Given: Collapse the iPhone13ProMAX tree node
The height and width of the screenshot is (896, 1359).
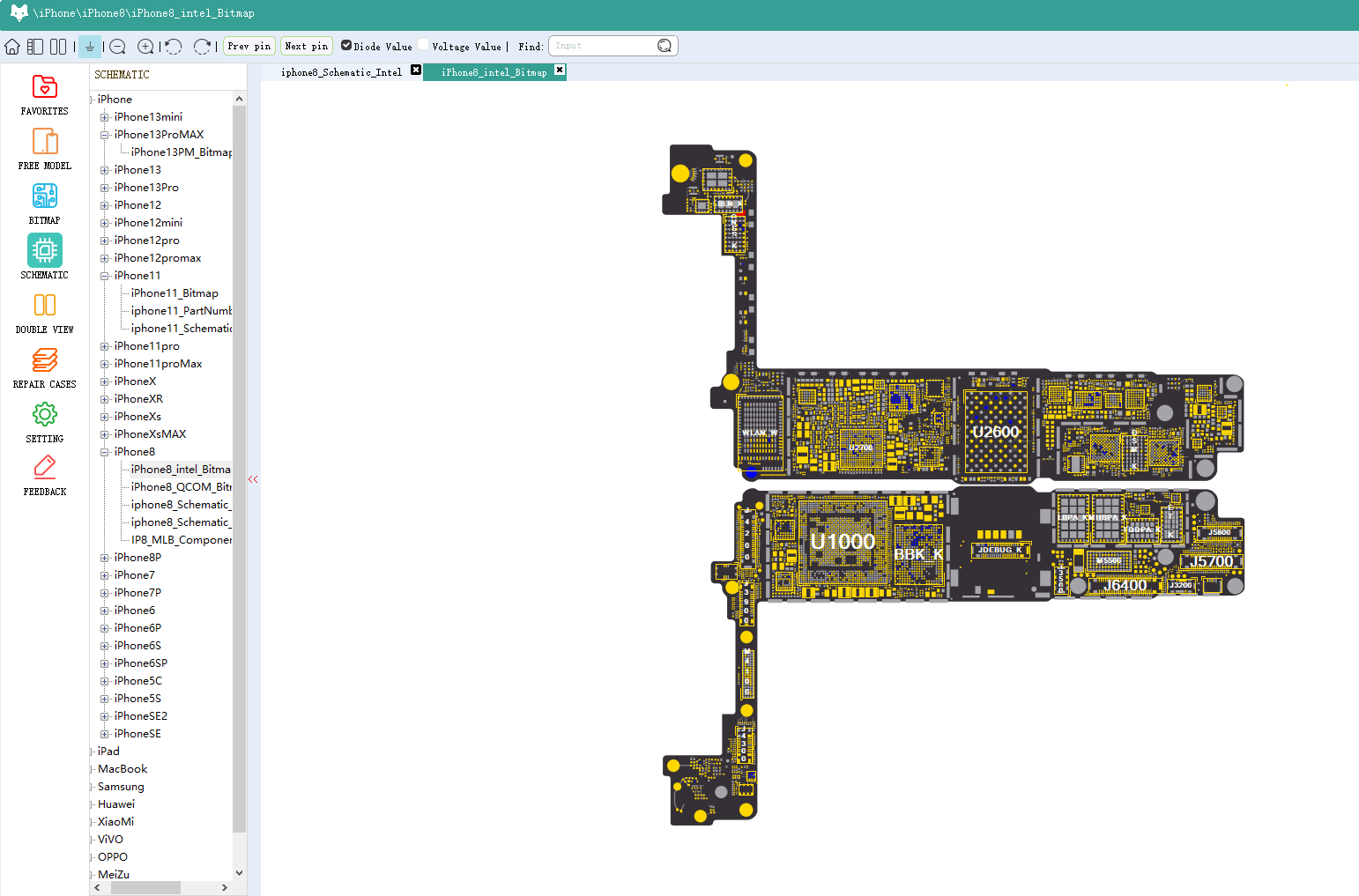Looking at the screenshot, I should pos(105,135).
